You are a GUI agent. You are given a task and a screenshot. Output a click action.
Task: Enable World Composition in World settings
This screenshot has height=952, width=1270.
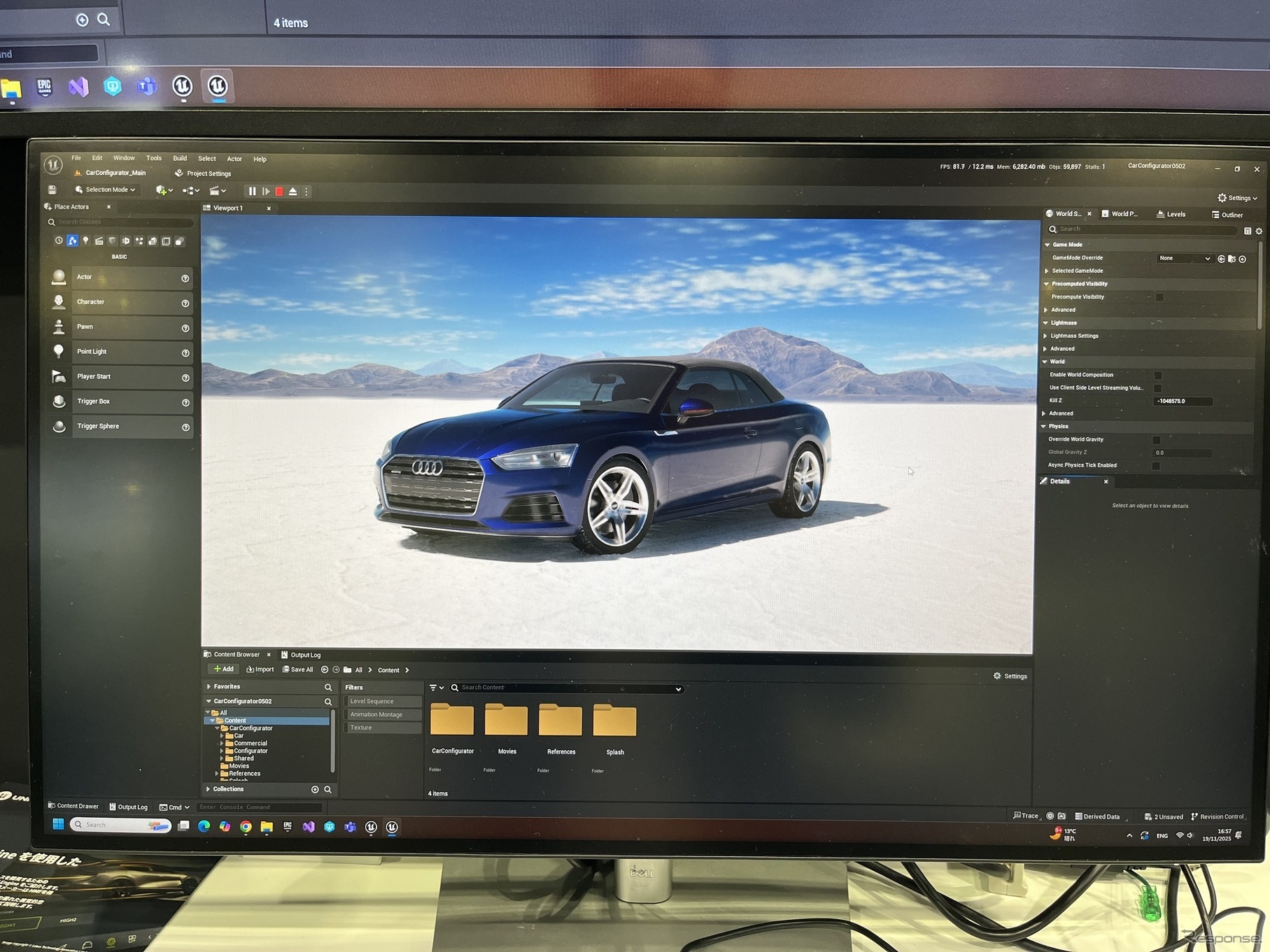1159,374
